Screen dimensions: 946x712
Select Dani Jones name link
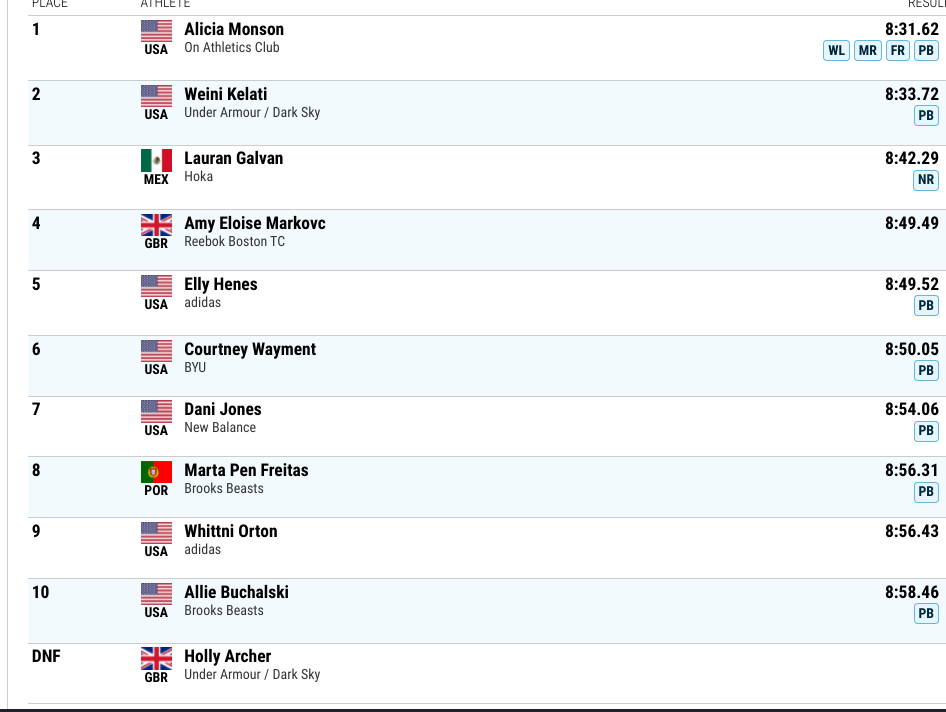223,409
